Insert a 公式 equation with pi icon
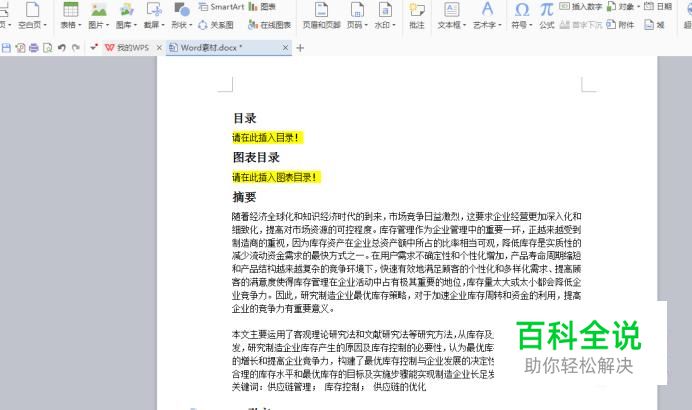Viewport: 692px width, 410px height. (547, 15)
